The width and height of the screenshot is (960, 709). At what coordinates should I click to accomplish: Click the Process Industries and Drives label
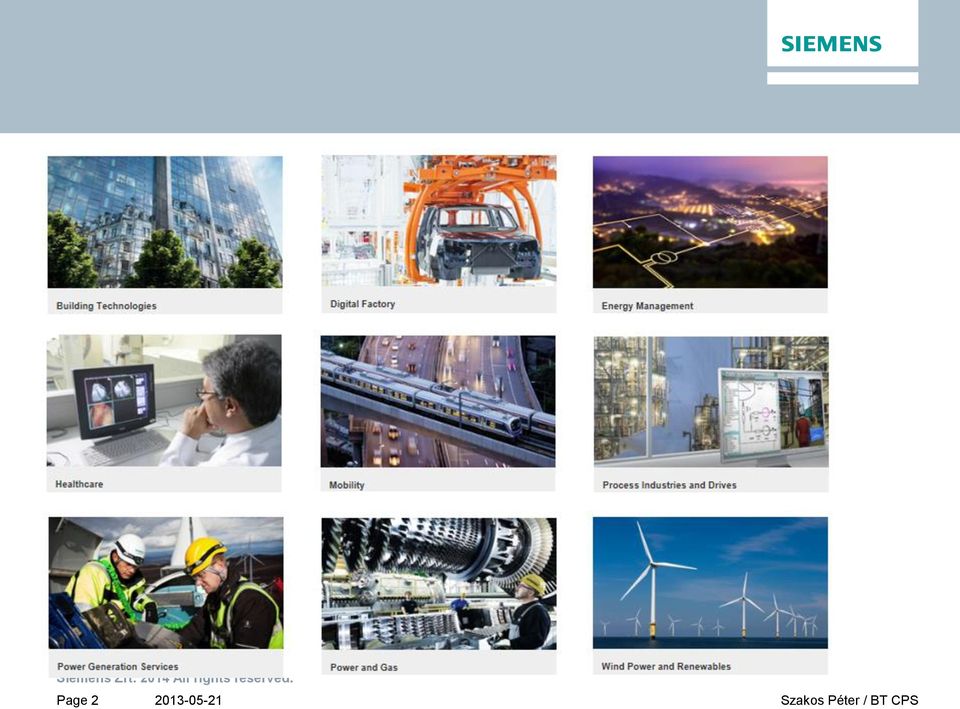670,486
